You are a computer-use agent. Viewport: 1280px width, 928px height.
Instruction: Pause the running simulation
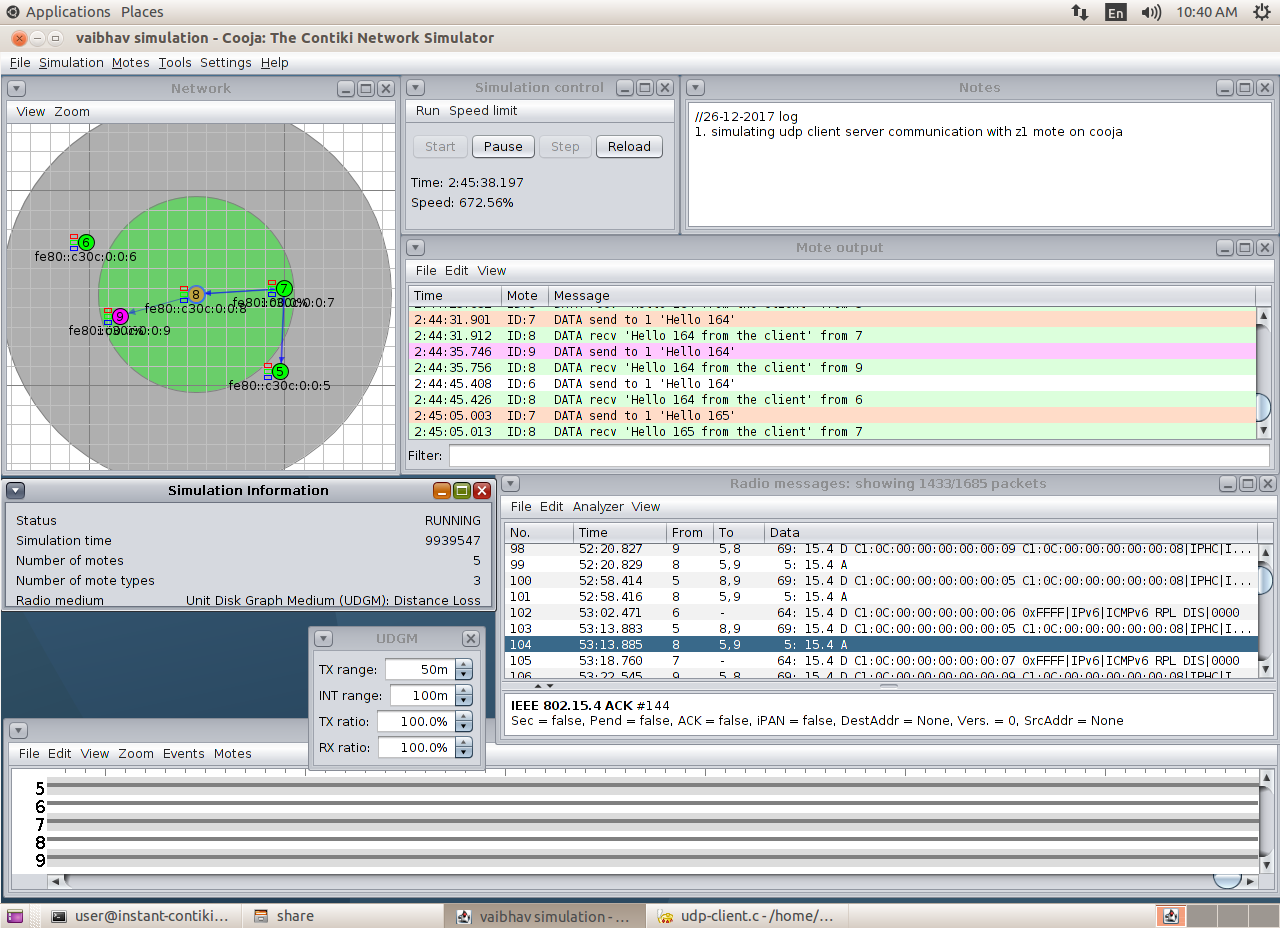pos(503,146)
